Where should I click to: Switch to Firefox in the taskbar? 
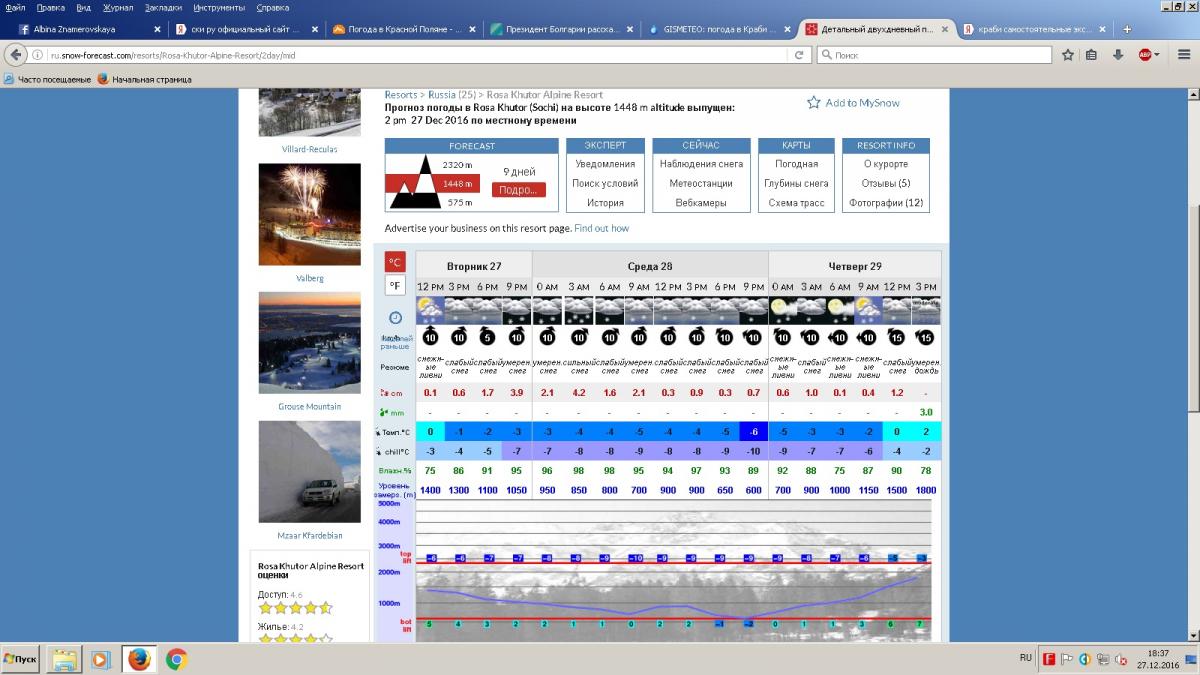coord(139,659)
